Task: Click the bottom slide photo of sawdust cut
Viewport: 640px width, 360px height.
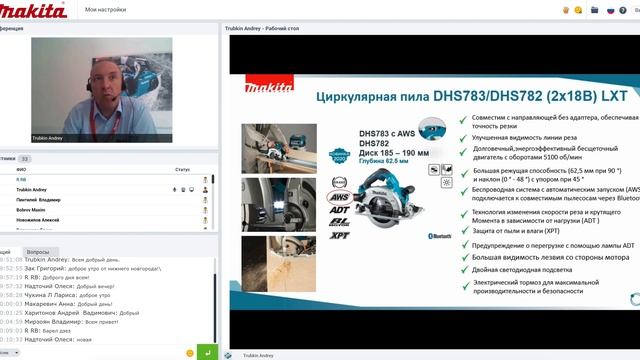Action: [279, 264]
